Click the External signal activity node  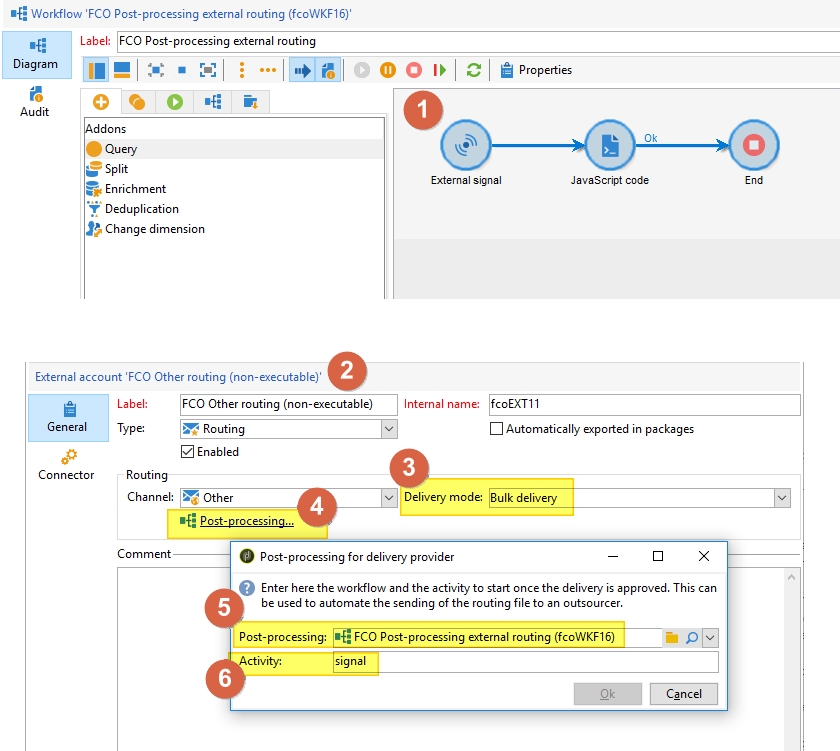465,146
